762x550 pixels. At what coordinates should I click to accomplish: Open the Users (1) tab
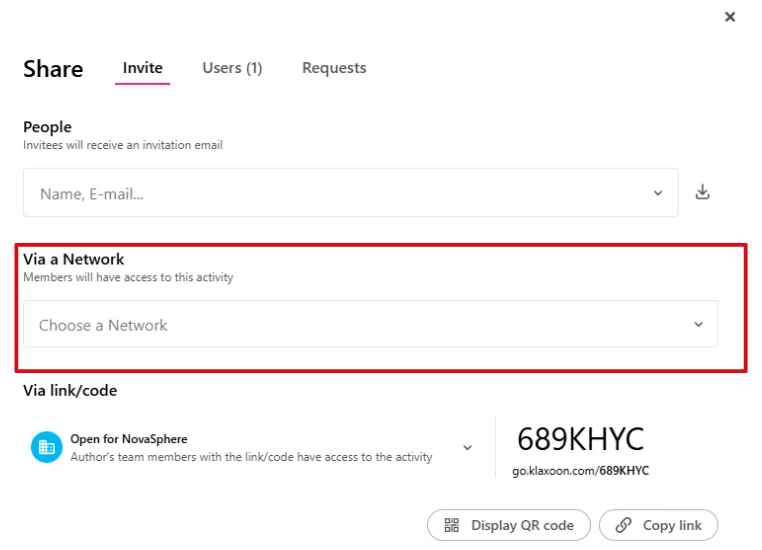point(232,68)
